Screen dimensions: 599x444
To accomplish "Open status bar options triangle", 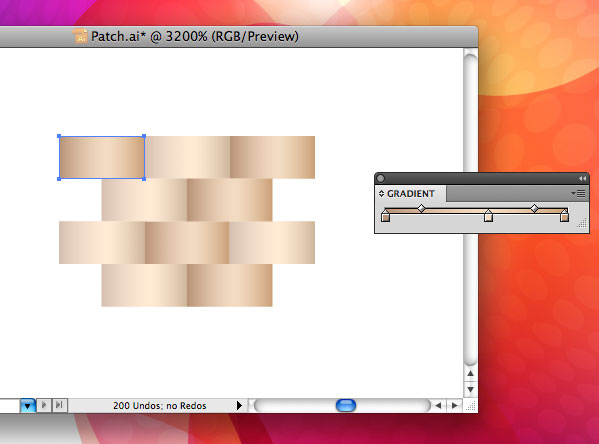I will tap(240, 405).
